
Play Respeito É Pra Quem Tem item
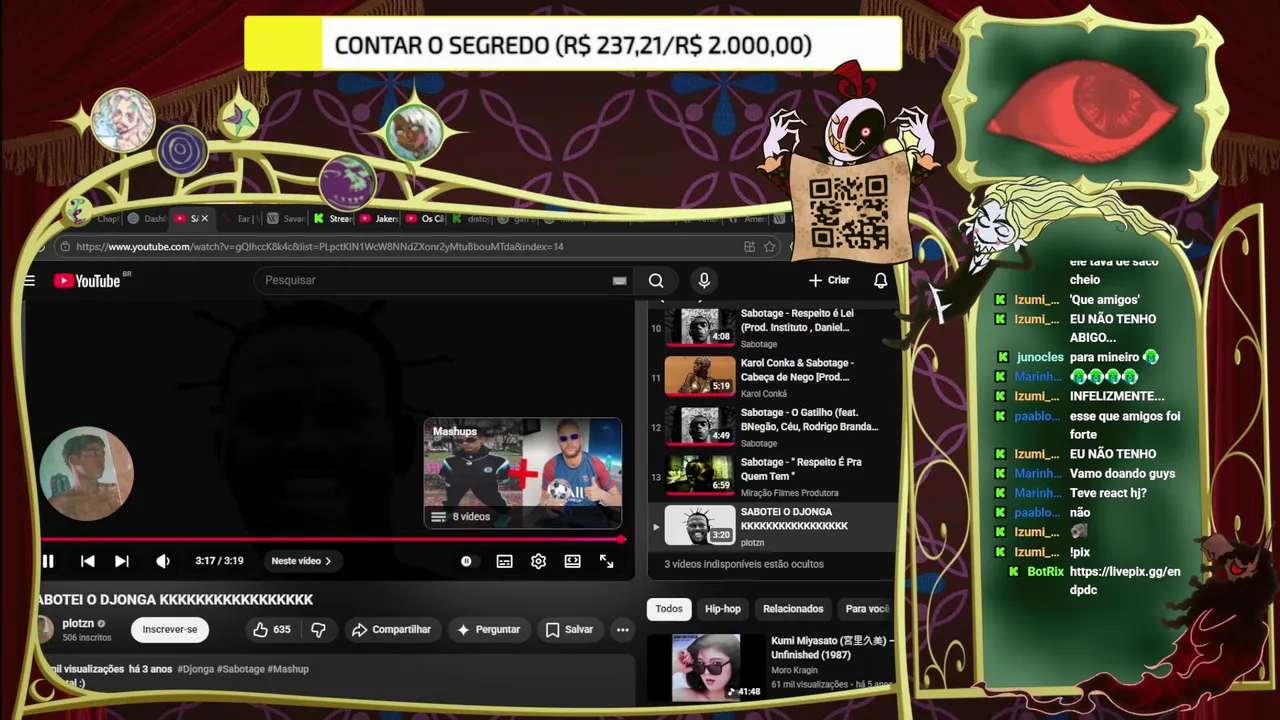click(772, 477)
